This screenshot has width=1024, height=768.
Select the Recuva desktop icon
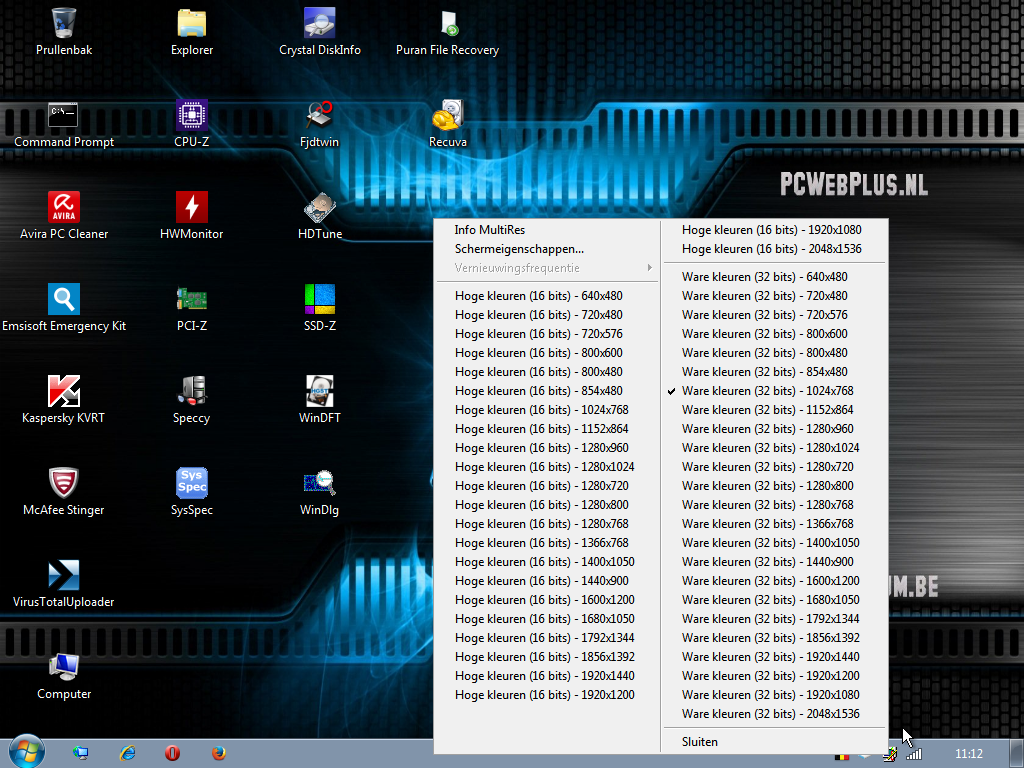coord(447,116)
